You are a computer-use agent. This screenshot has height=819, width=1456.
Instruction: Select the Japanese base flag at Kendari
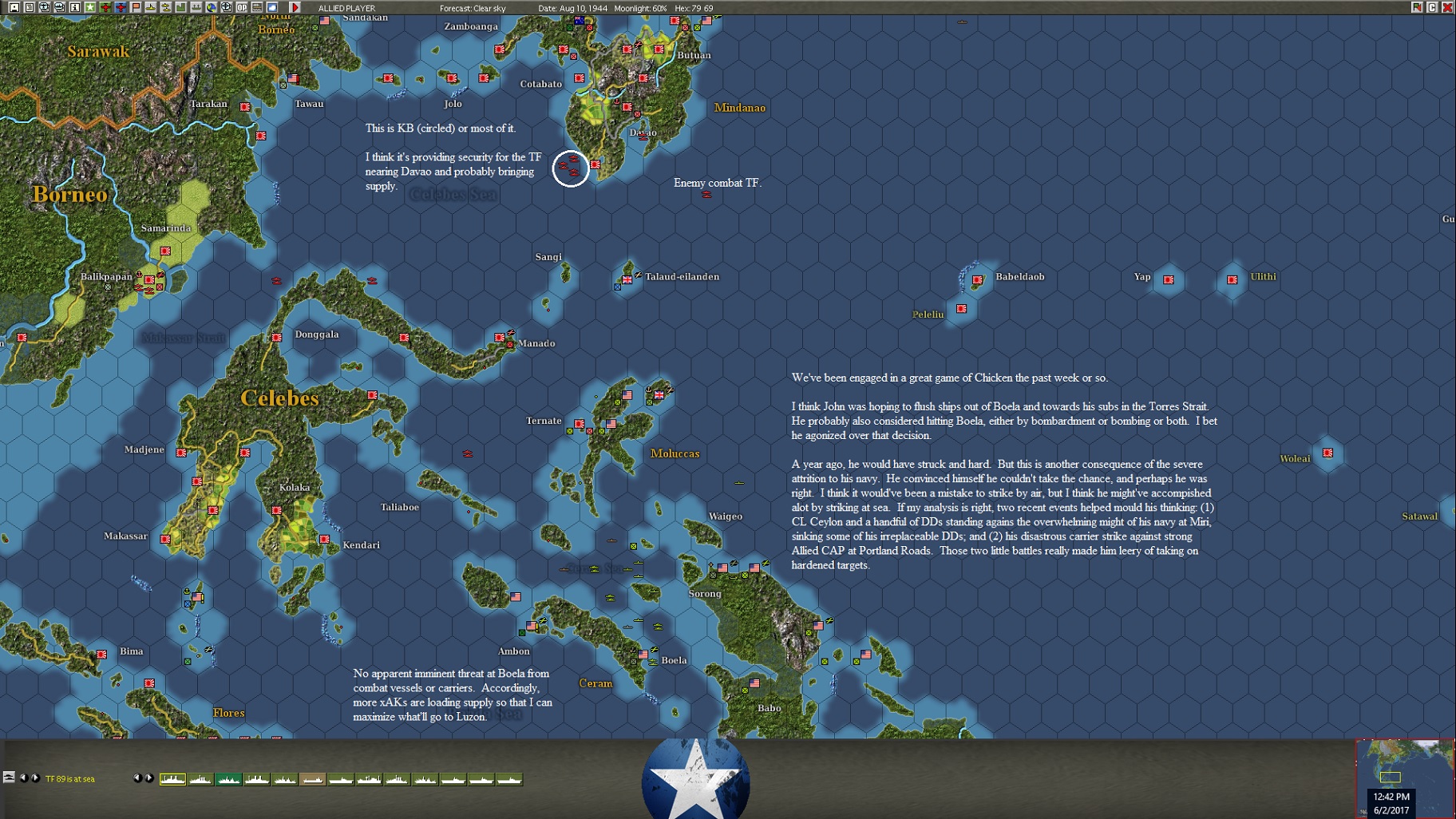click(x=324, y=540)
